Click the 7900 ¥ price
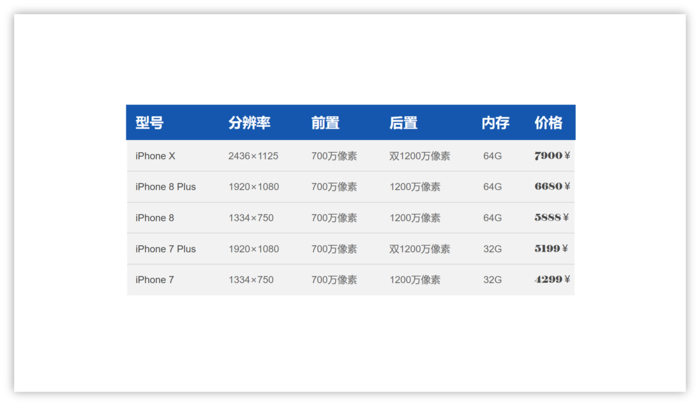This screenshot has height=406, width=700. [x=552, y=155]
